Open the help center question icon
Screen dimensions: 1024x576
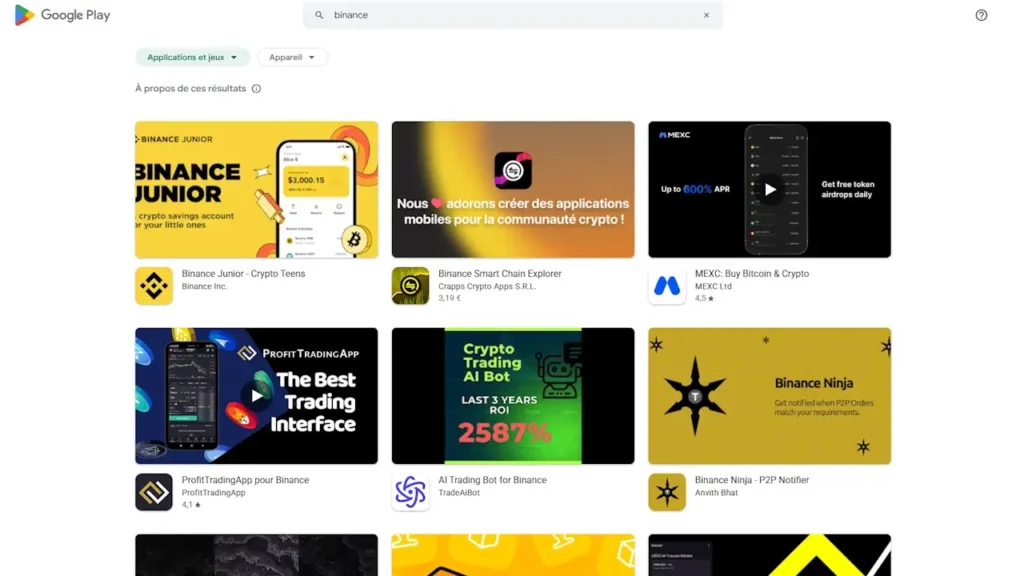981,15
